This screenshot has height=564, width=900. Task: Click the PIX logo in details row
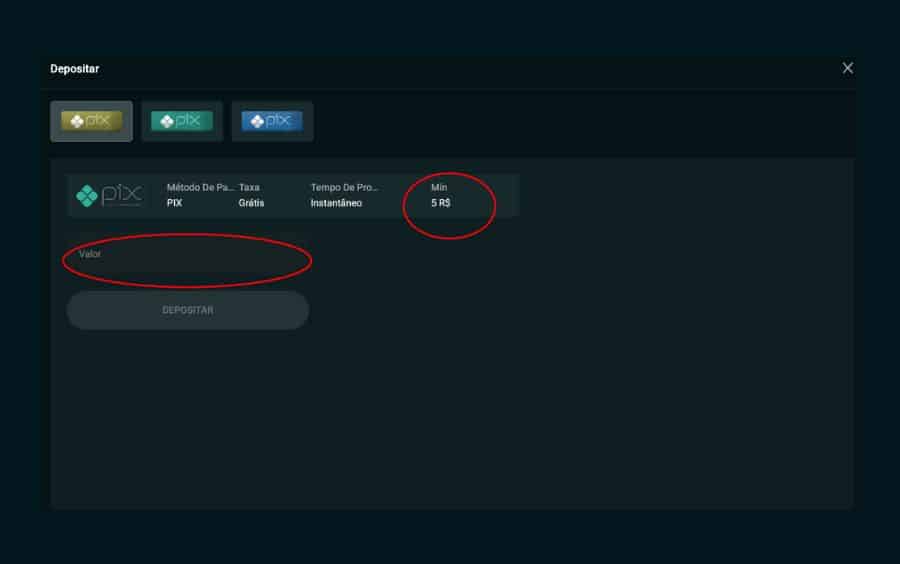(x=109, y=195)
